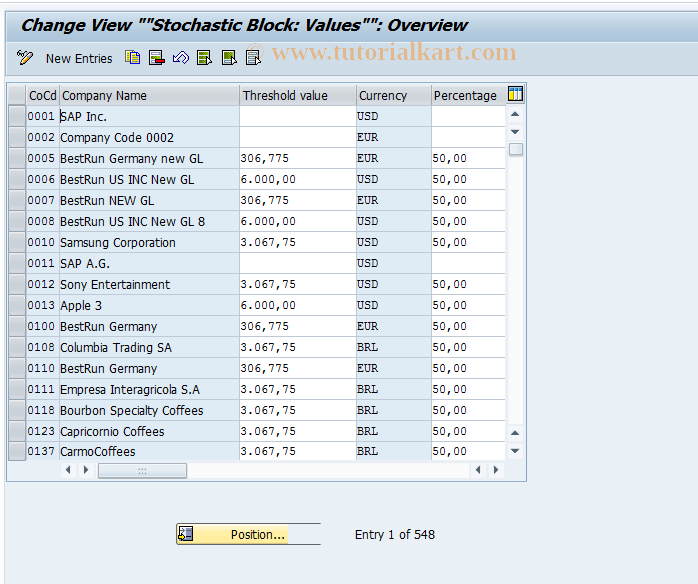Click the page down arrow at bottom of scrollbar
Viewport: 698px width, 584px height.
tap(515, 451)
